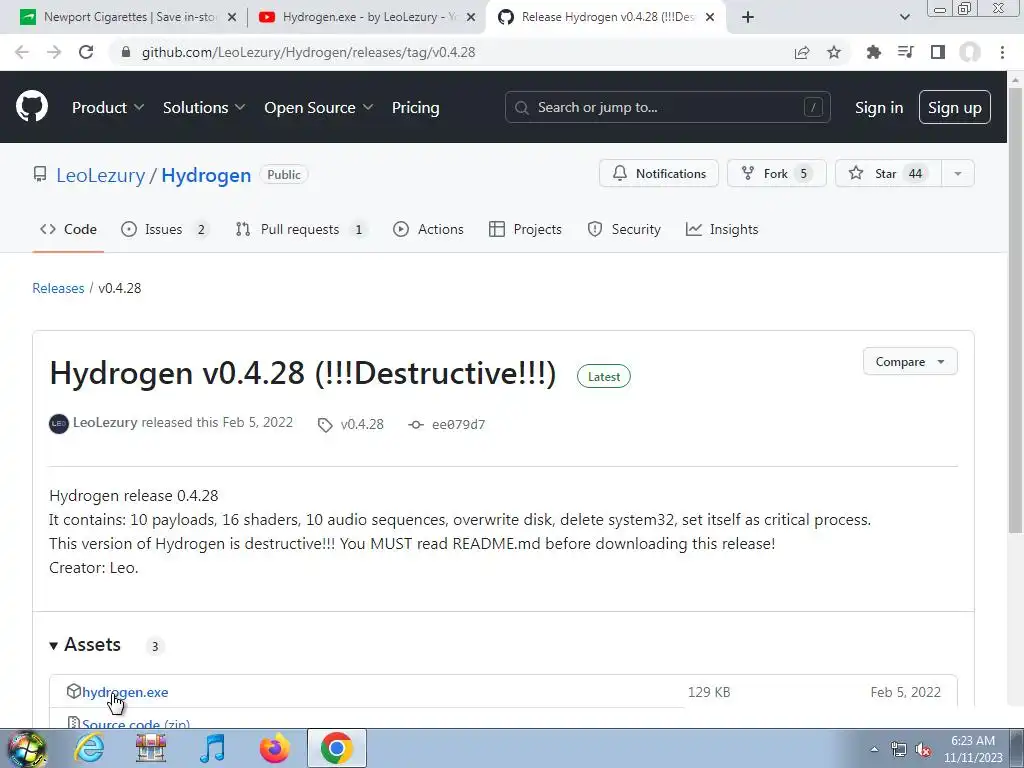Click the GitHub logo icon
1024x768 pixels.
31,107
